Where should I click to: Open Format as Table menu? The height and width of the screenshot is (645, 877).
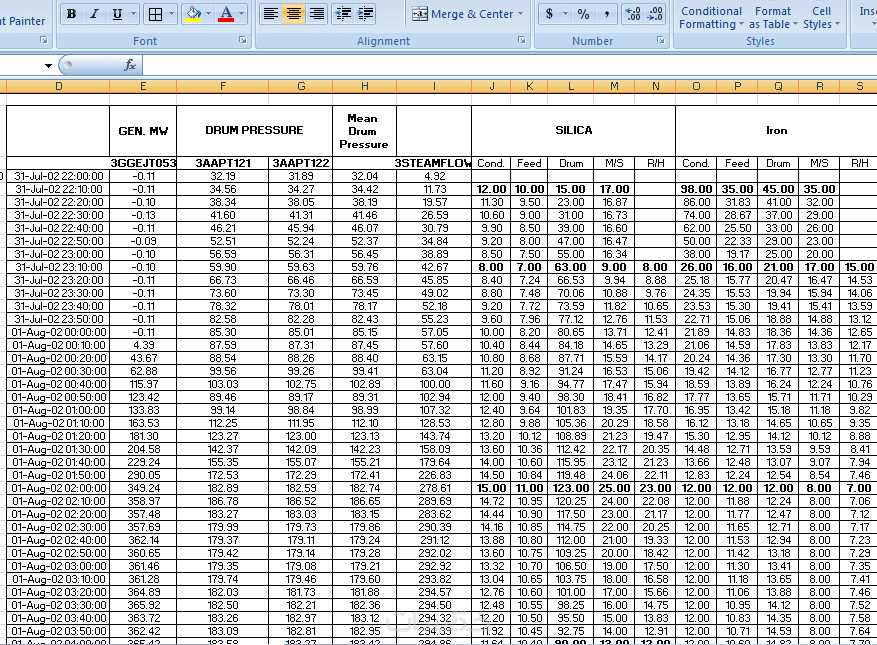tap(773, 17)
